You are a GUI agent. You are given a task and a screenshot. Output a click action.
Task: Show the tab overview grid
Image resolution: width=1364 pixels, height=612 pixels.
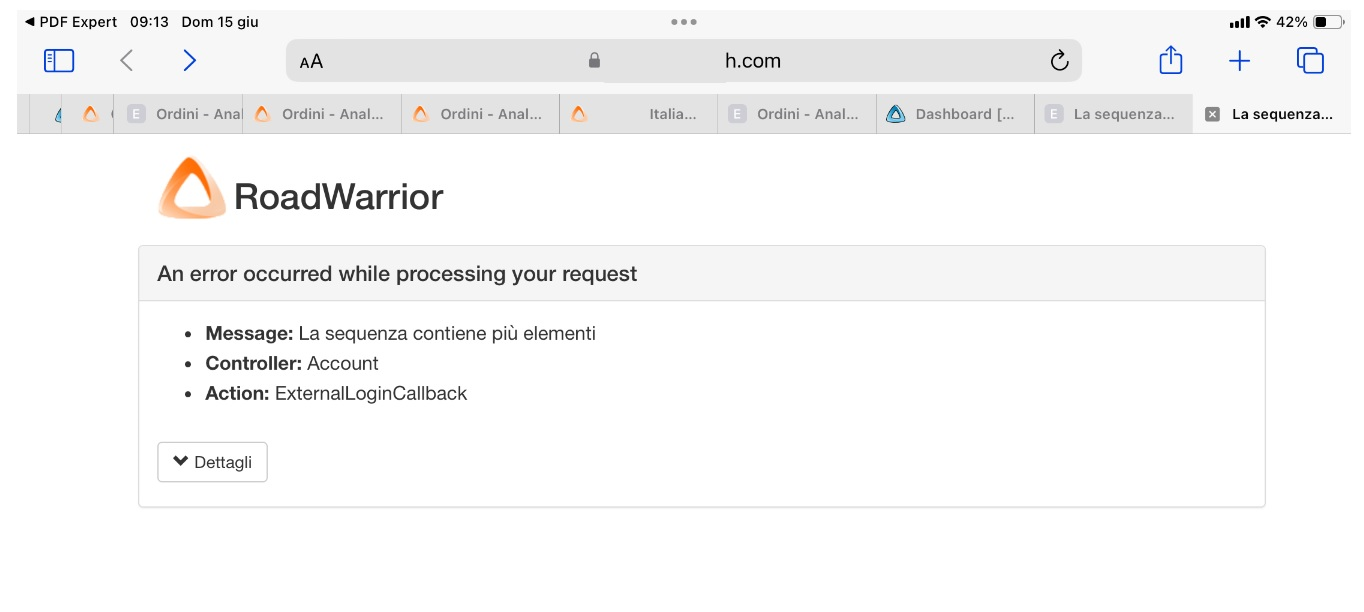coord(1309,61)
